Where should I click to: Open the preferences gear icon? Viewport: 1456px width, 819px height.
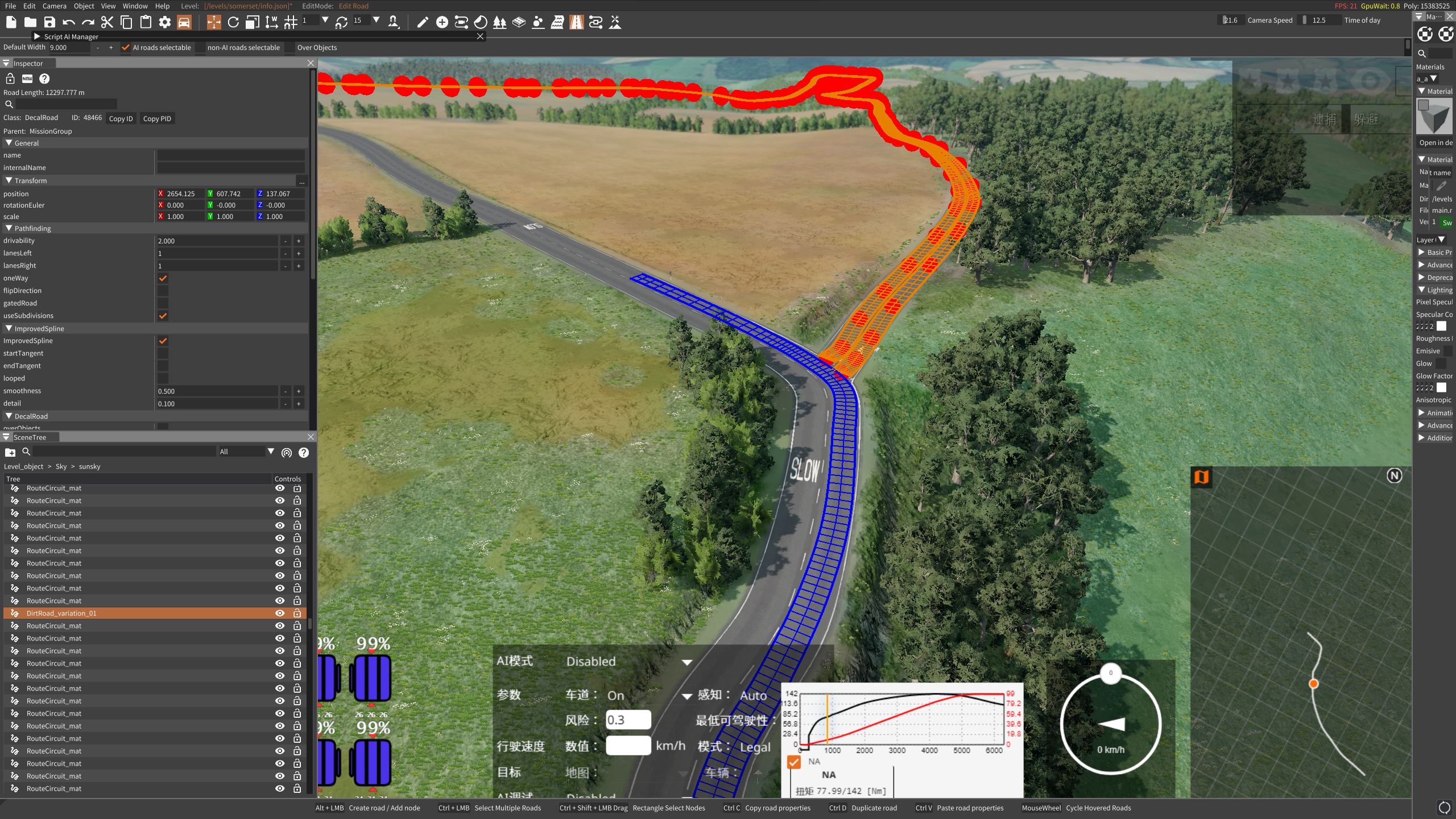pos(165,22)
